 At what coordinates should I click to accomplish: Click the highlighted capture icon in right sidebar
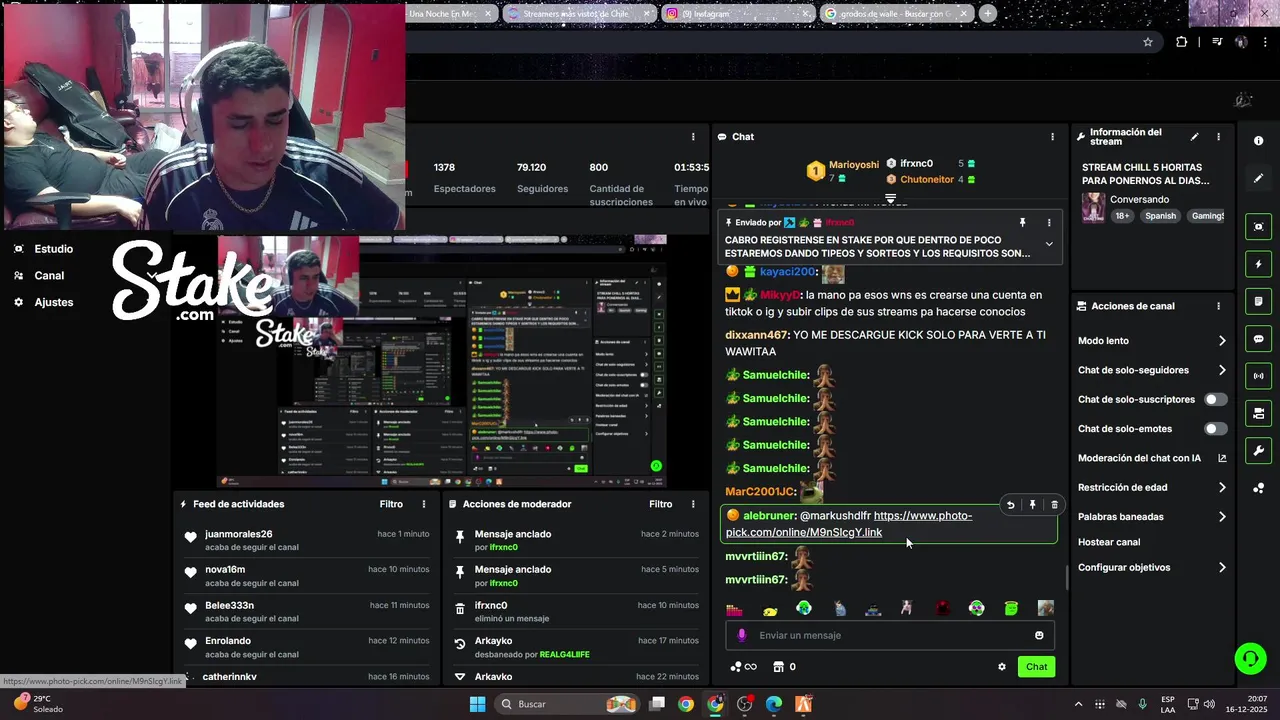click(1258, 227)
